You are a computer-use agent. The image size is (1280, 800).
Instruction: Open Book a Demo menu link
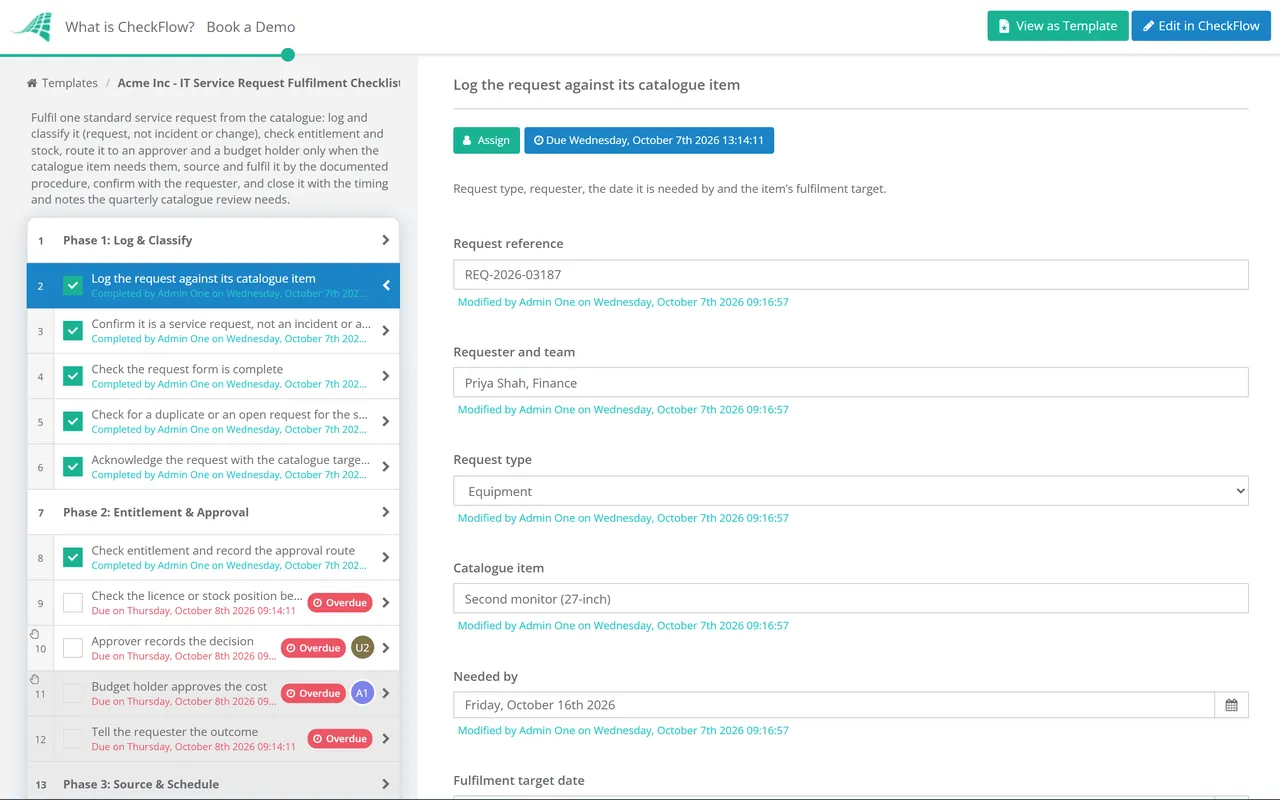(x=251, y=27)
